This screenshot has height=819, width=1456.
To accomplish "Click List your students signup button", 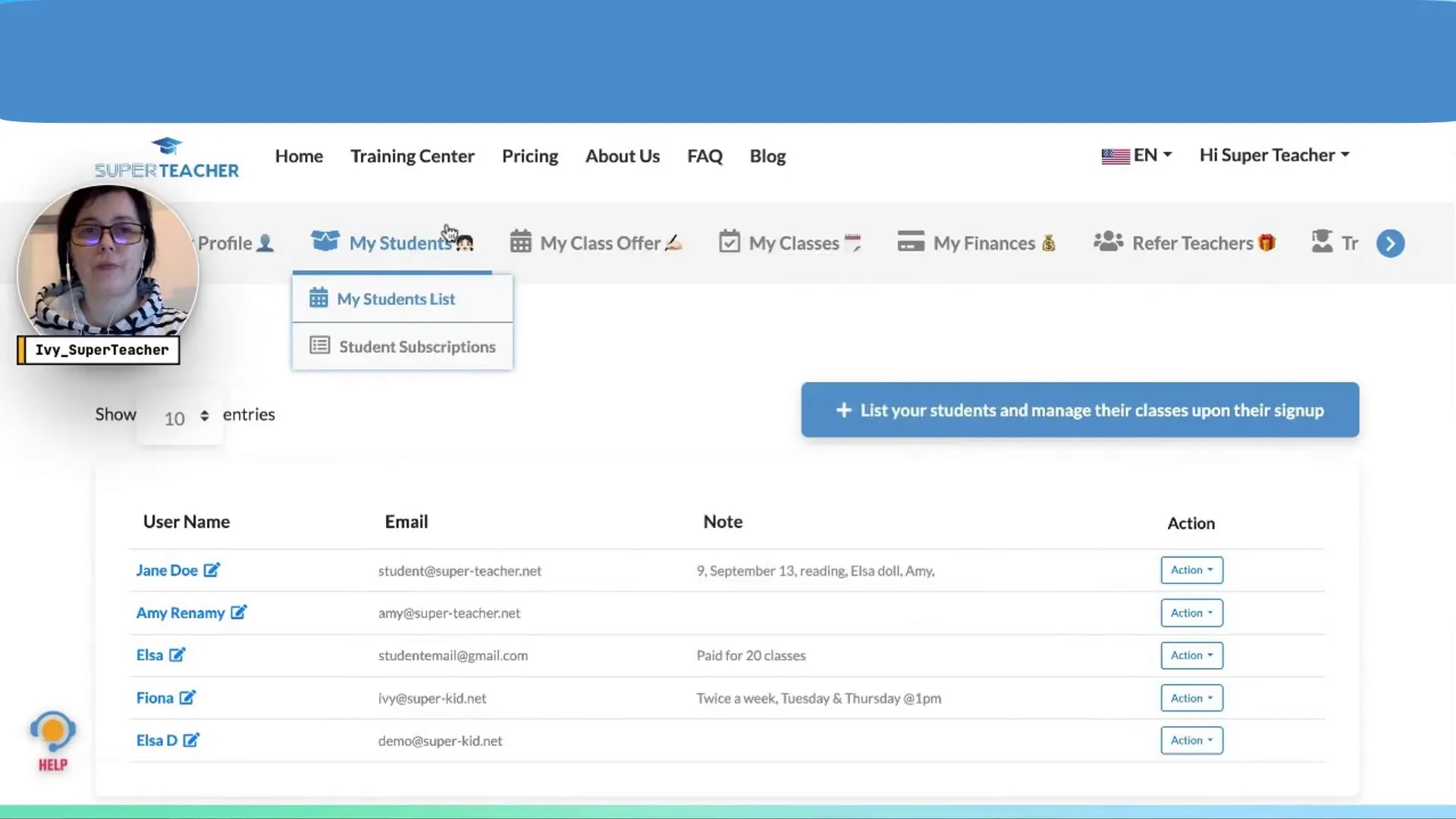I will pyautogui.click(x=1079, y=410).
